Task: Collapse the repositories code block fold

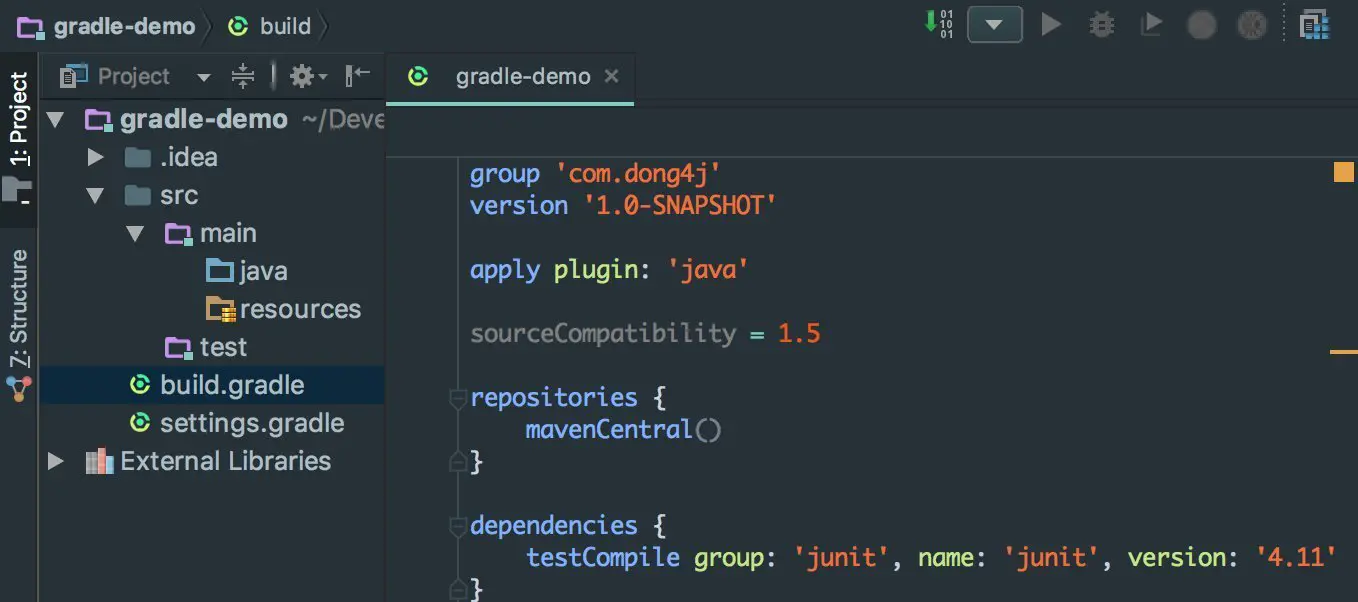Action: [x=458, y=397]
